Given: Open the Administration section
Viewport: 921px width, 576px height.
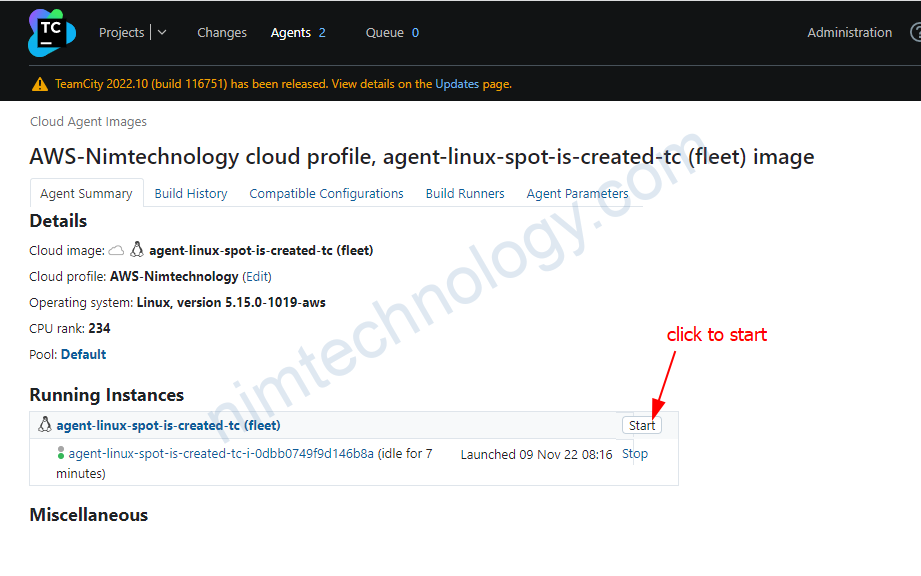Looking at the screenshot, I should (x=849, y=32).
